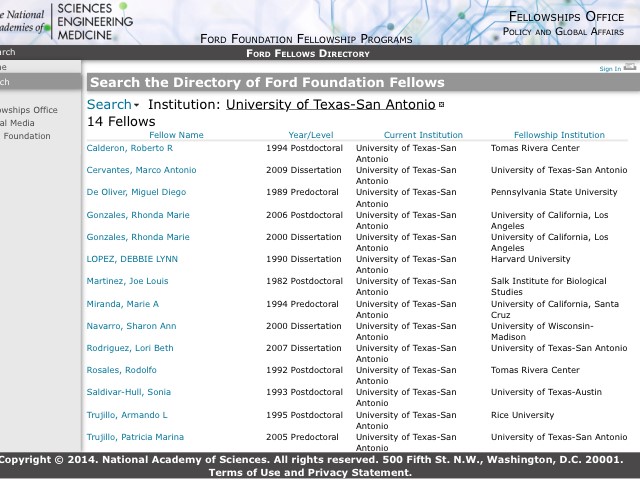Click the University of Texas-San Antonio institution filter text
This screenshot has width=640, height=501.
pos(331,105)
